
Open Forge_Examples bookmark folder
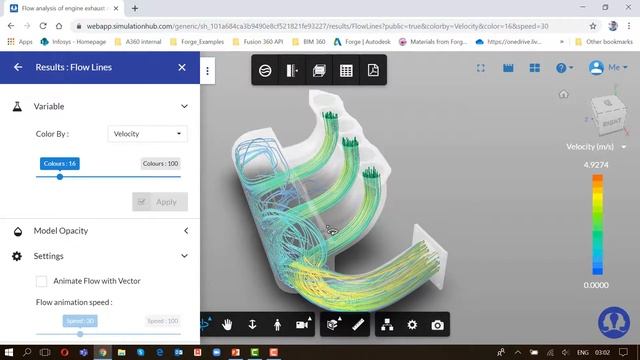point(197,42)
